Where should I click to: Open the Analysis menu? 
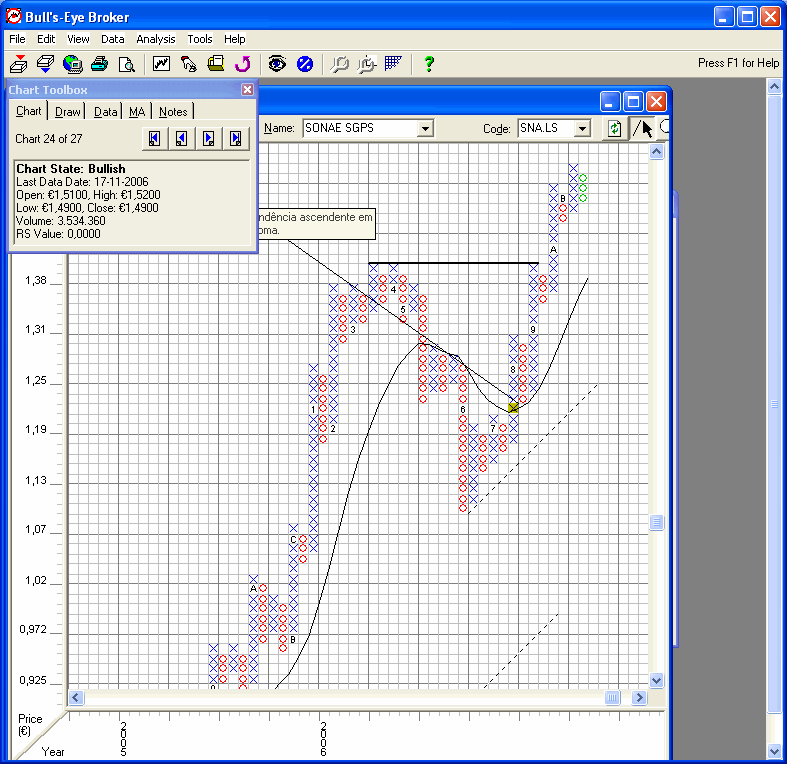pos(156,39)
